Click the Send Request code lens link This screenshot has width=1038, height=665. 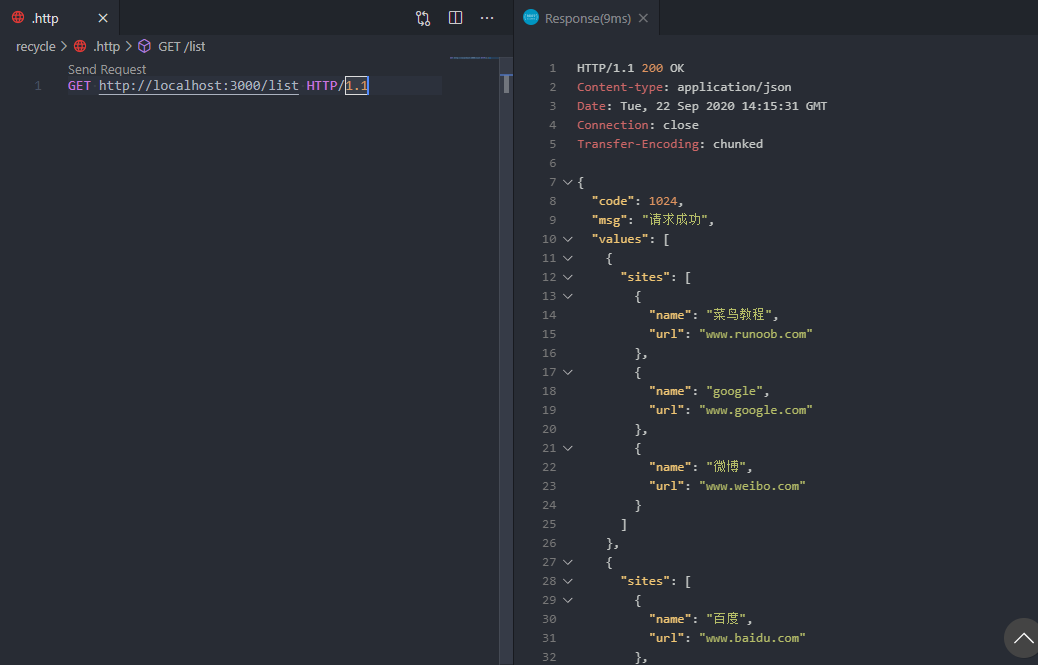tap(107, 69)
